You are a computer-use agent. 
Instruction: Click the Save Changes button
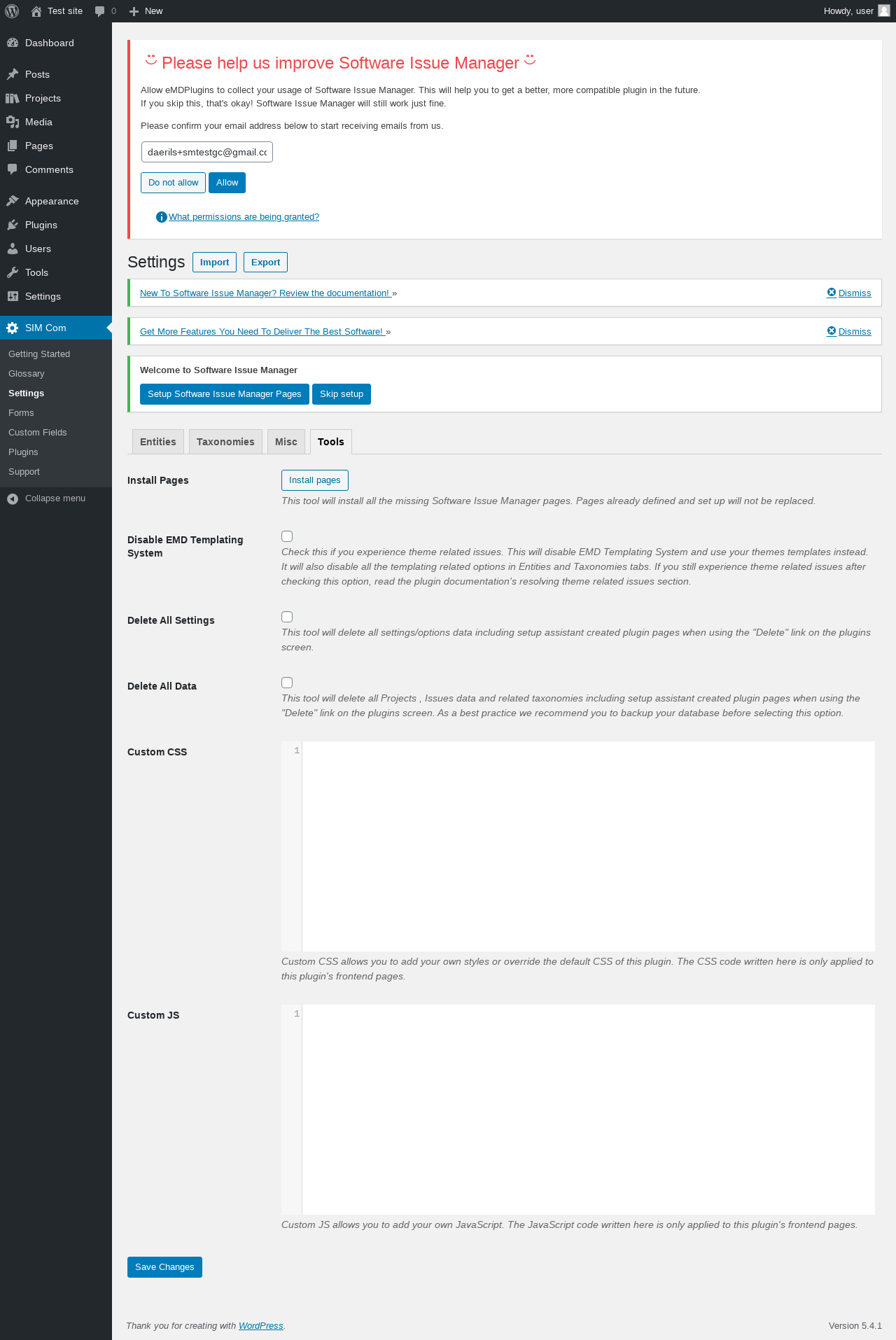click(x=164, y=1267)
